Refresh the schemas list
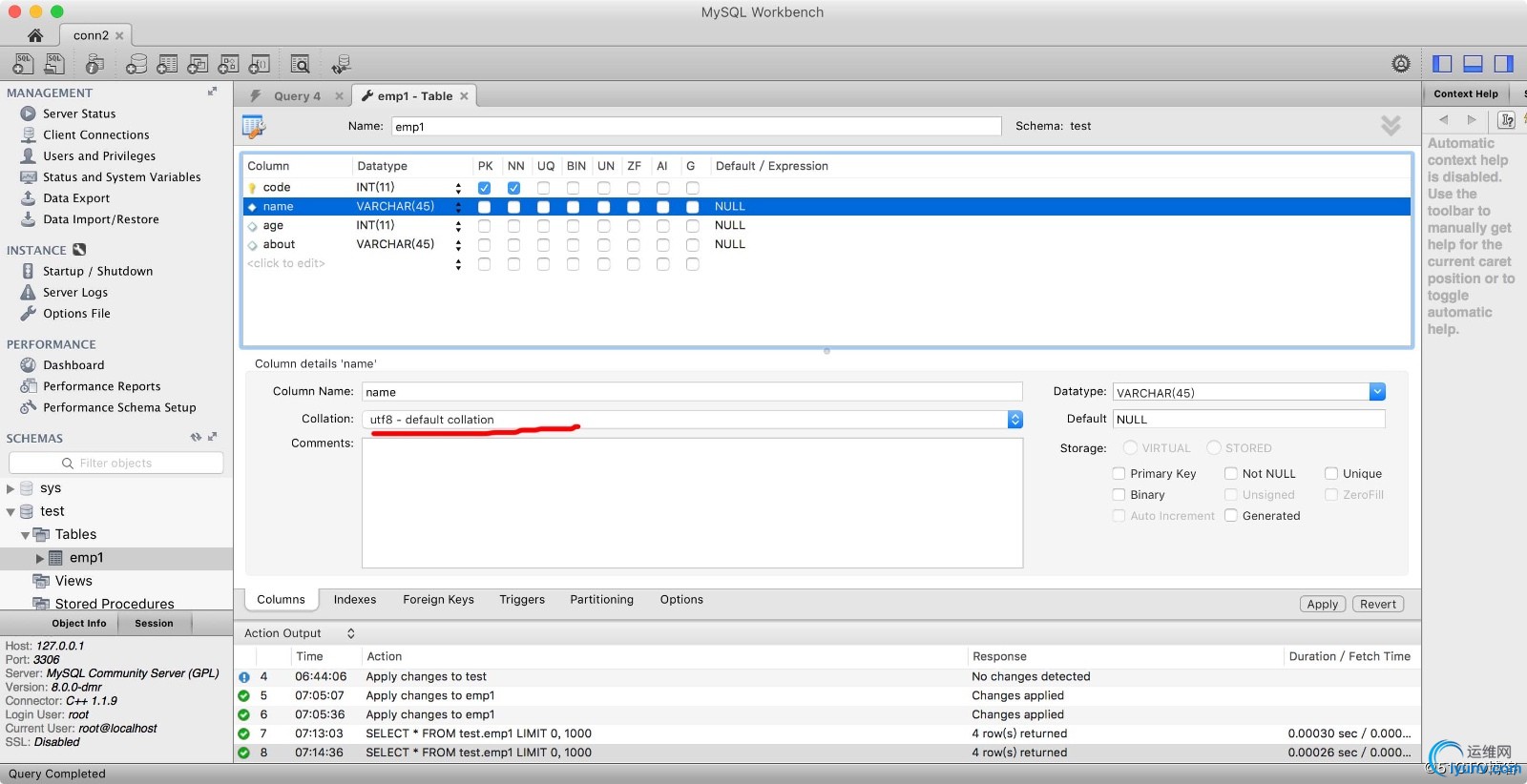 [x=196, y=438]
